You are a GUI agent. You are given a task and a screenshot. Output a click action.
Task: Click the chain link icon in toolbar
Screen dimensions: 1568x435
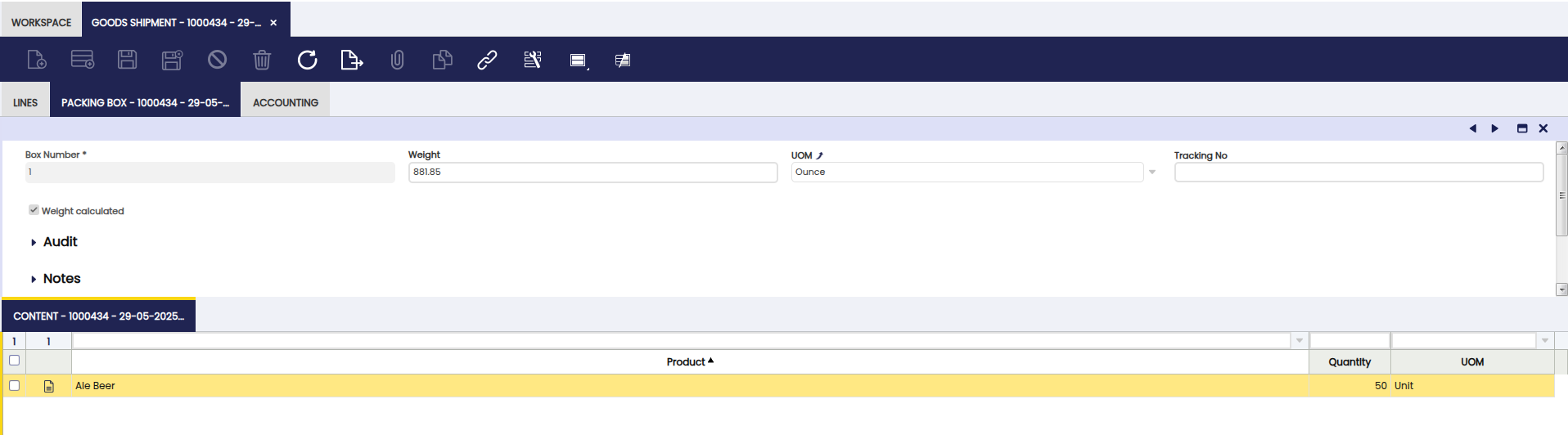click(x=487, y=60)
